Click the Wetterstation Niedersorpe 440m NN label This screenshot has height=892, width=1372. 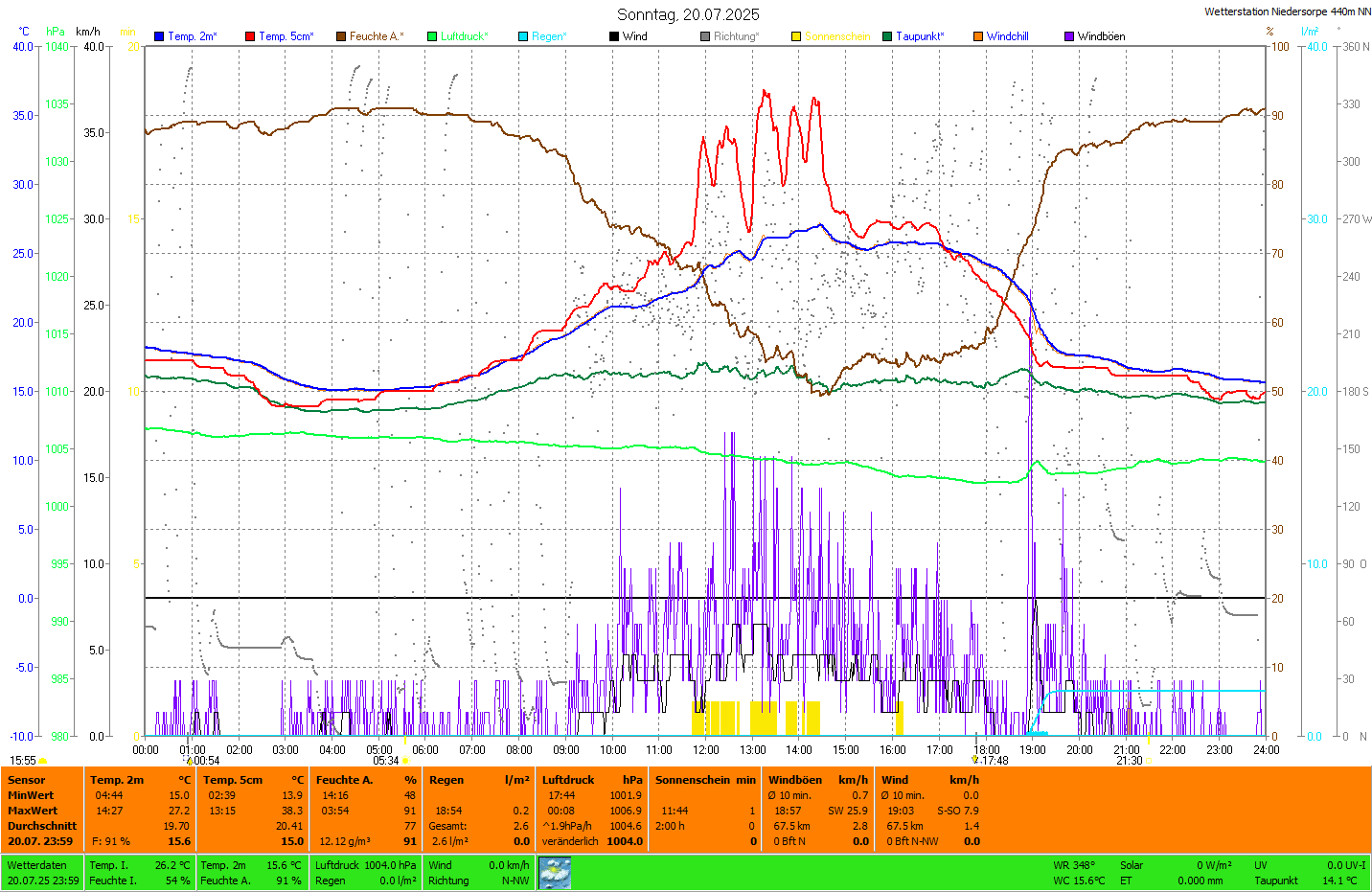click(1287, 11)
